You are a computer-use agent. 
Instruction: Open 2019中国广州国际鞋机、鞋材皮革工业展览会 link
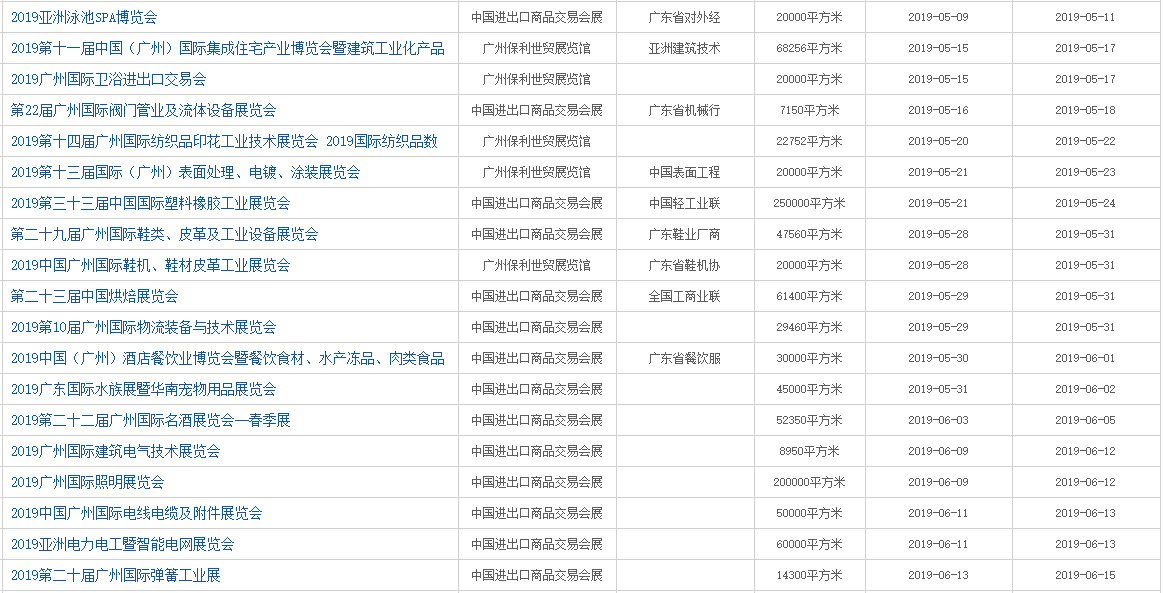[151, 266]
